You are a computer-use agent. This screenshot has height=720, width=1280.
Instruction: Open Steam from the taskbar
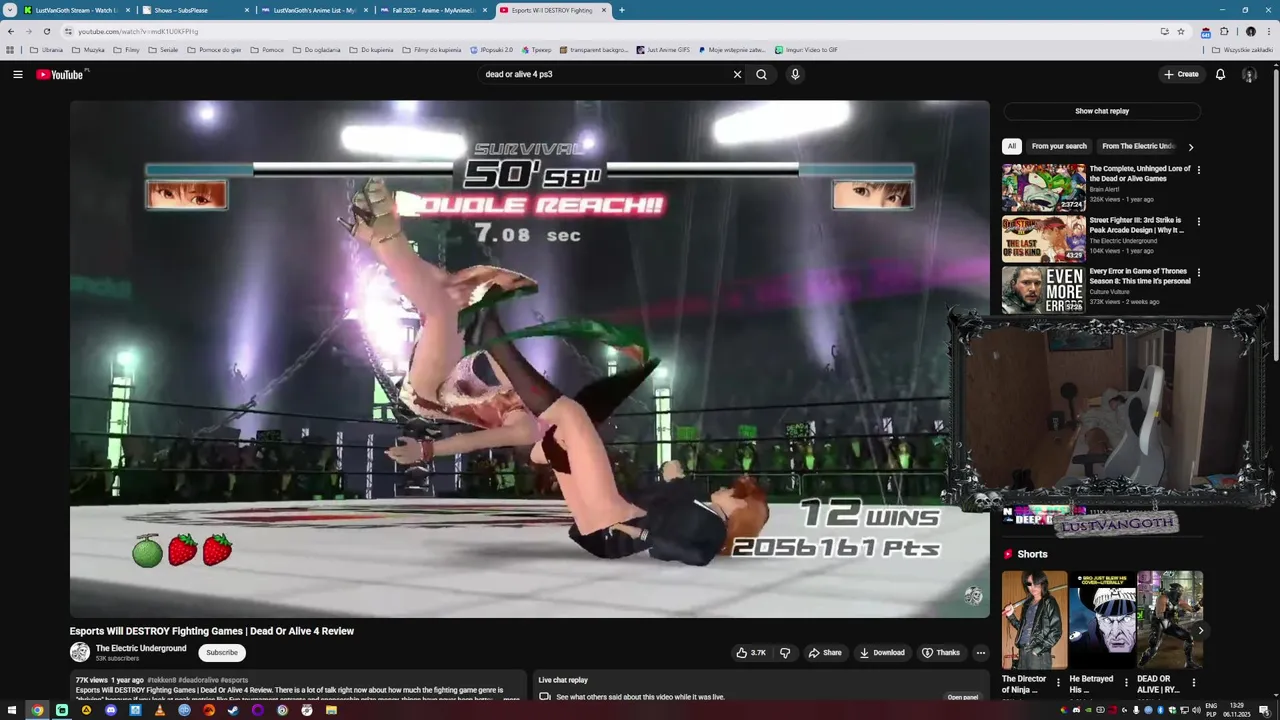click(233, 710)
